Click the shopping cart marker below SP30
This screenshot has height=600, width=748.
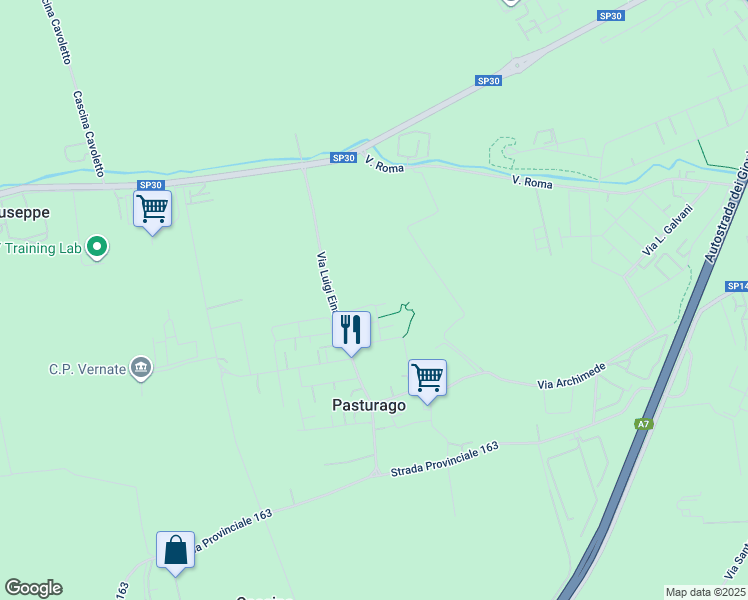point(152,210)
